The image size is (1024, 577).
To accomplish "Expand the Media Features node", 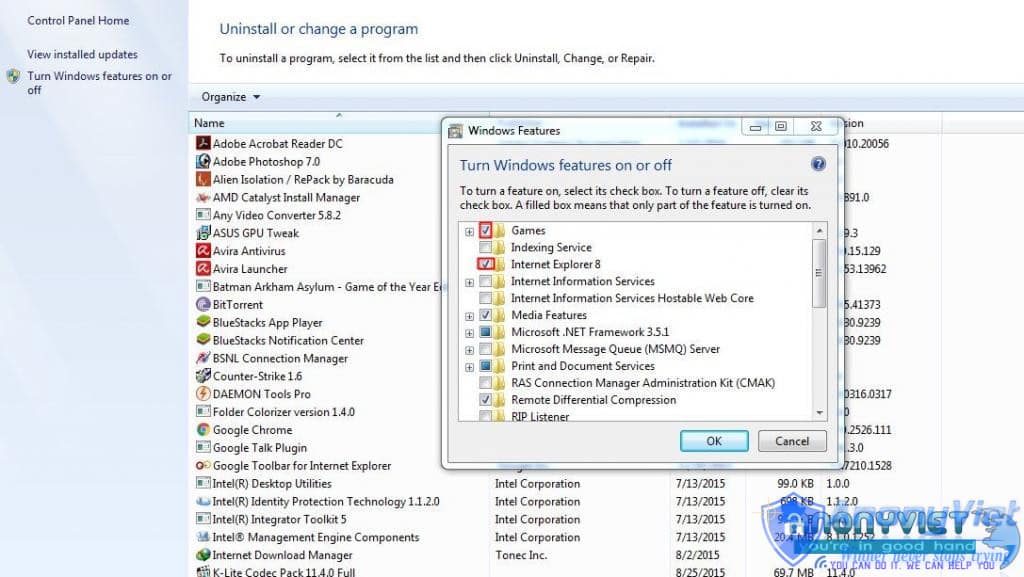I will [469, 317].
